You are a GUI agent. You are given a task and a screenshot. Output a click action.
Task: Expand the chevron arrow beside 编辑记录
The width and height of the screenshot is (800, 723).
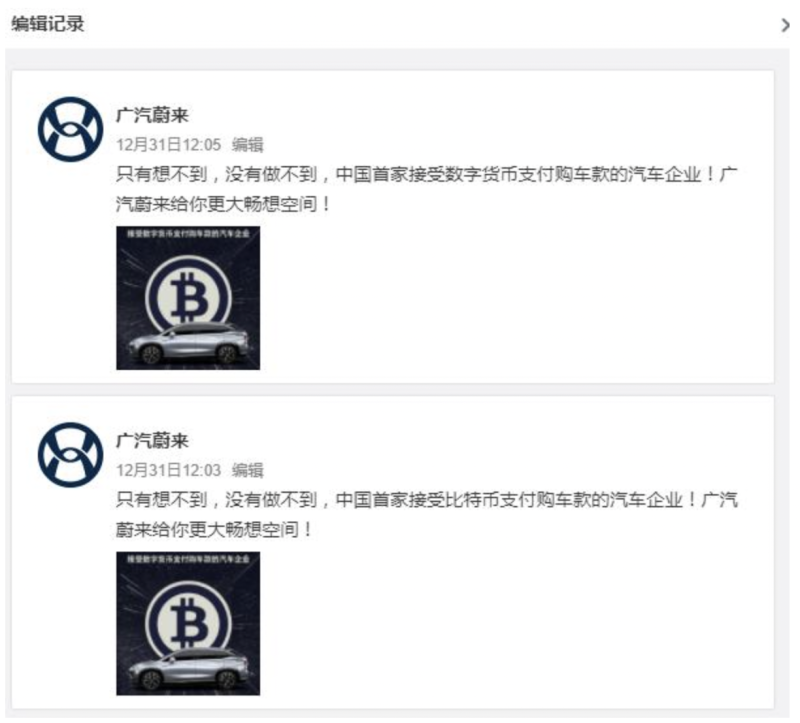(785, 25)
